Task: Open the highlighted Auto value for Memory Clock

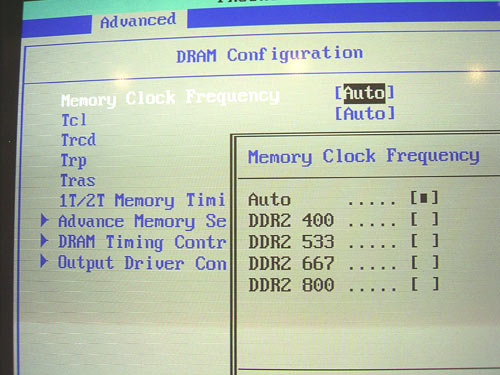Action: [365, 93]
